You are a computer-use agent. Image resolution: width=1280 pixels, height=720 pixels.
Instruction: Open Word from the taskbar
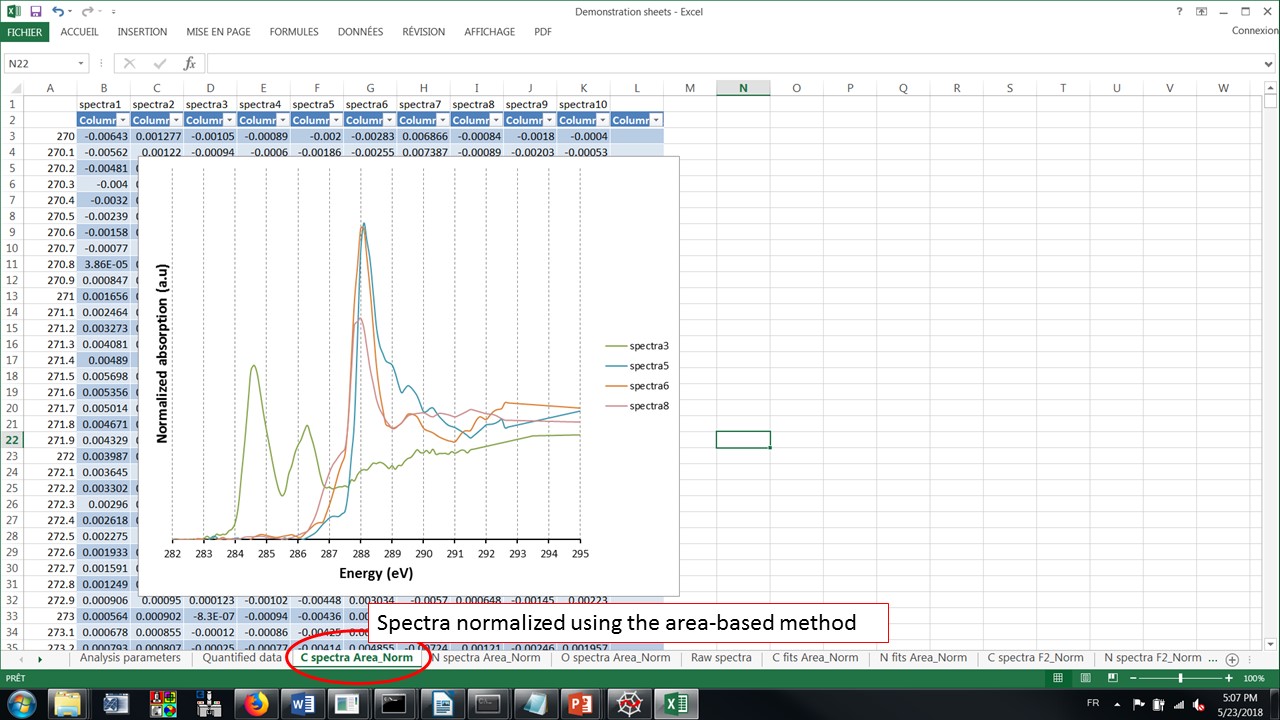point(302,704)
